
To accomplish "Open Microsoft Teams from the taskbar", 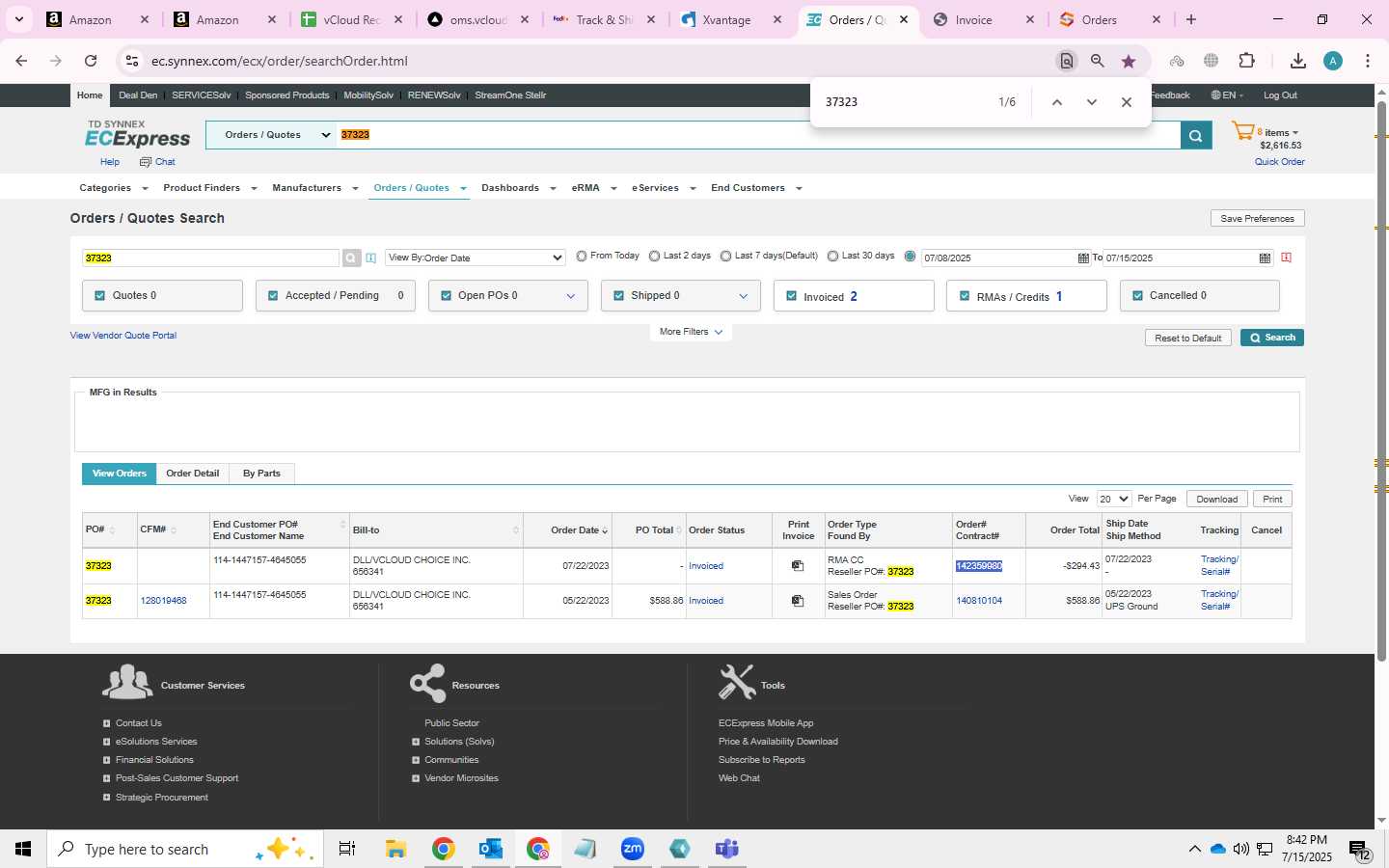I will tap(727, 849).
